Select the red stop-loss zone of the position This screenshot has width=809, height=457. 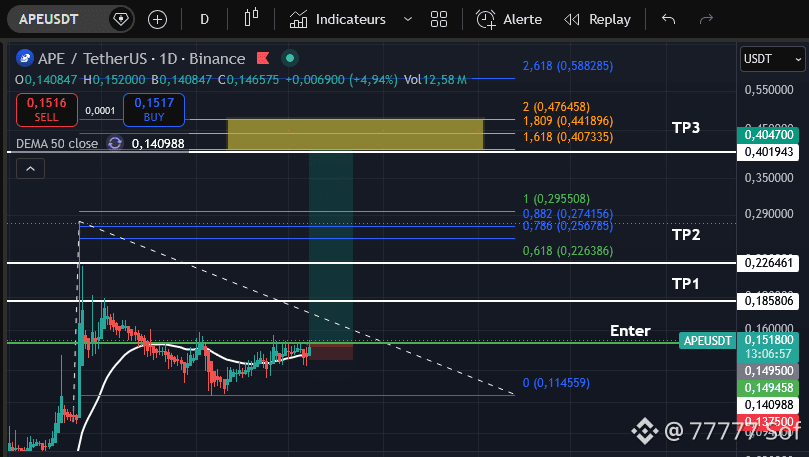[331, 351]
